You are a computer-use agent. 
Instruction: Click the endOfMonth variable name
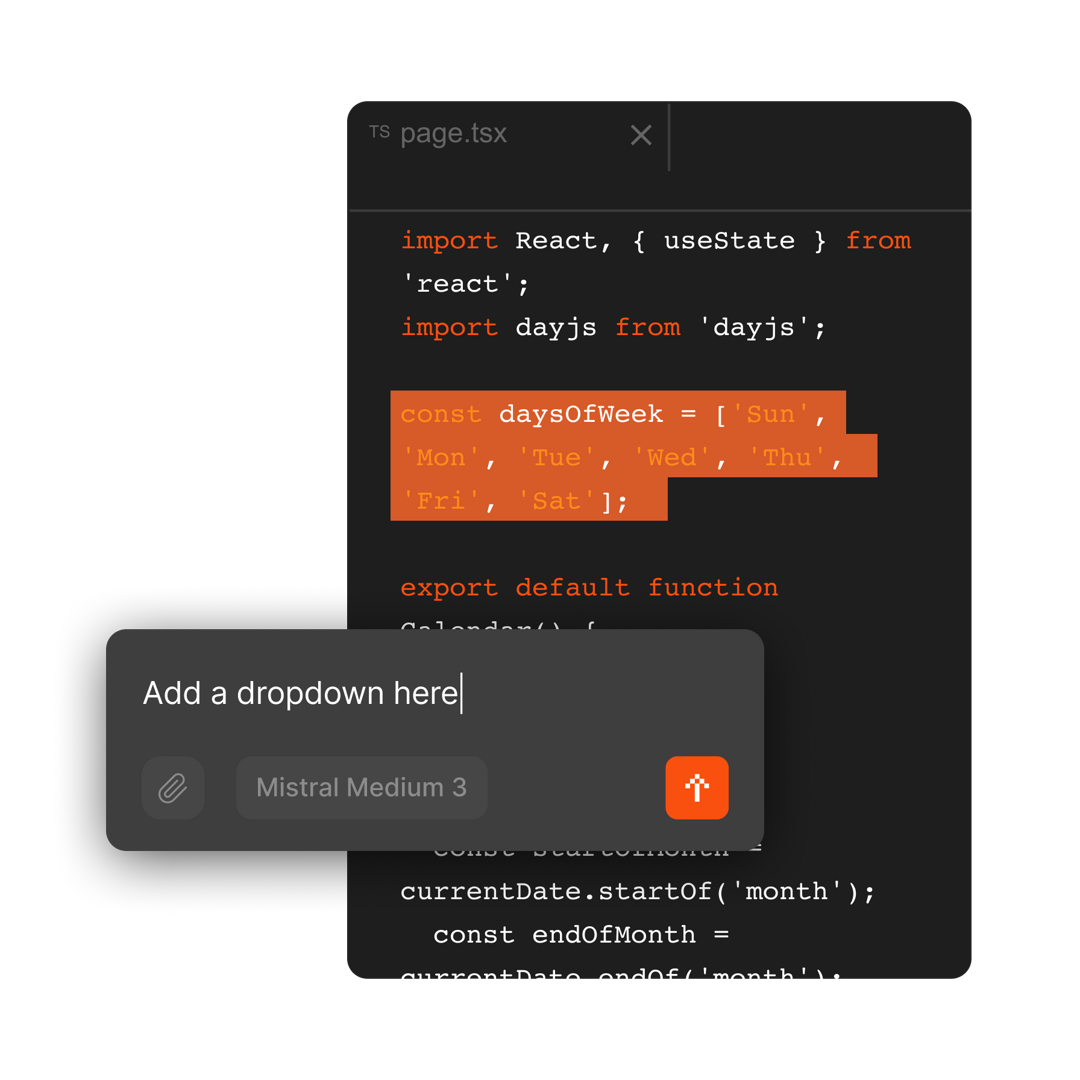coord(613,935)
